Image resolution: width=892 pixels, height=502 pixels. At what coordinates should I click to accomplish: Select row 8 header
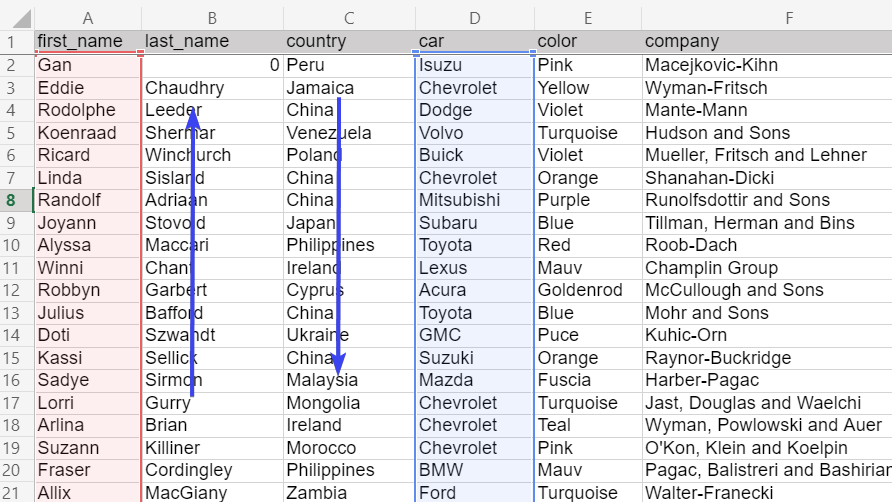[x=17, y=200]
